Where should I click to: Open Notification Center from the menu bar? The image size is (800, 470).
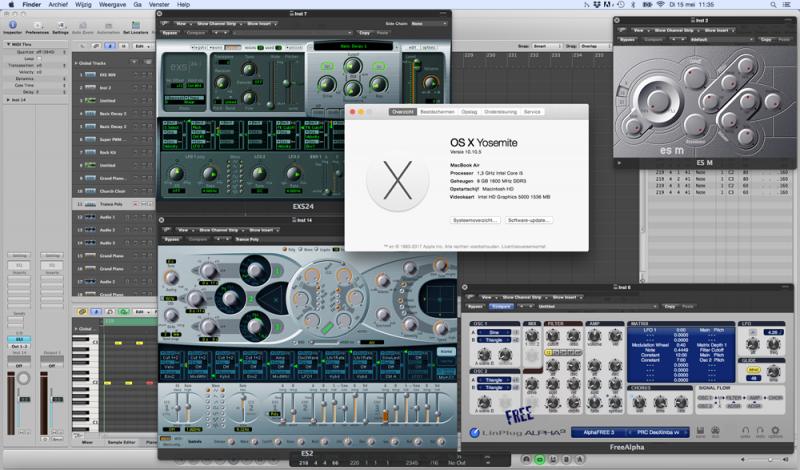coord(788,5)
